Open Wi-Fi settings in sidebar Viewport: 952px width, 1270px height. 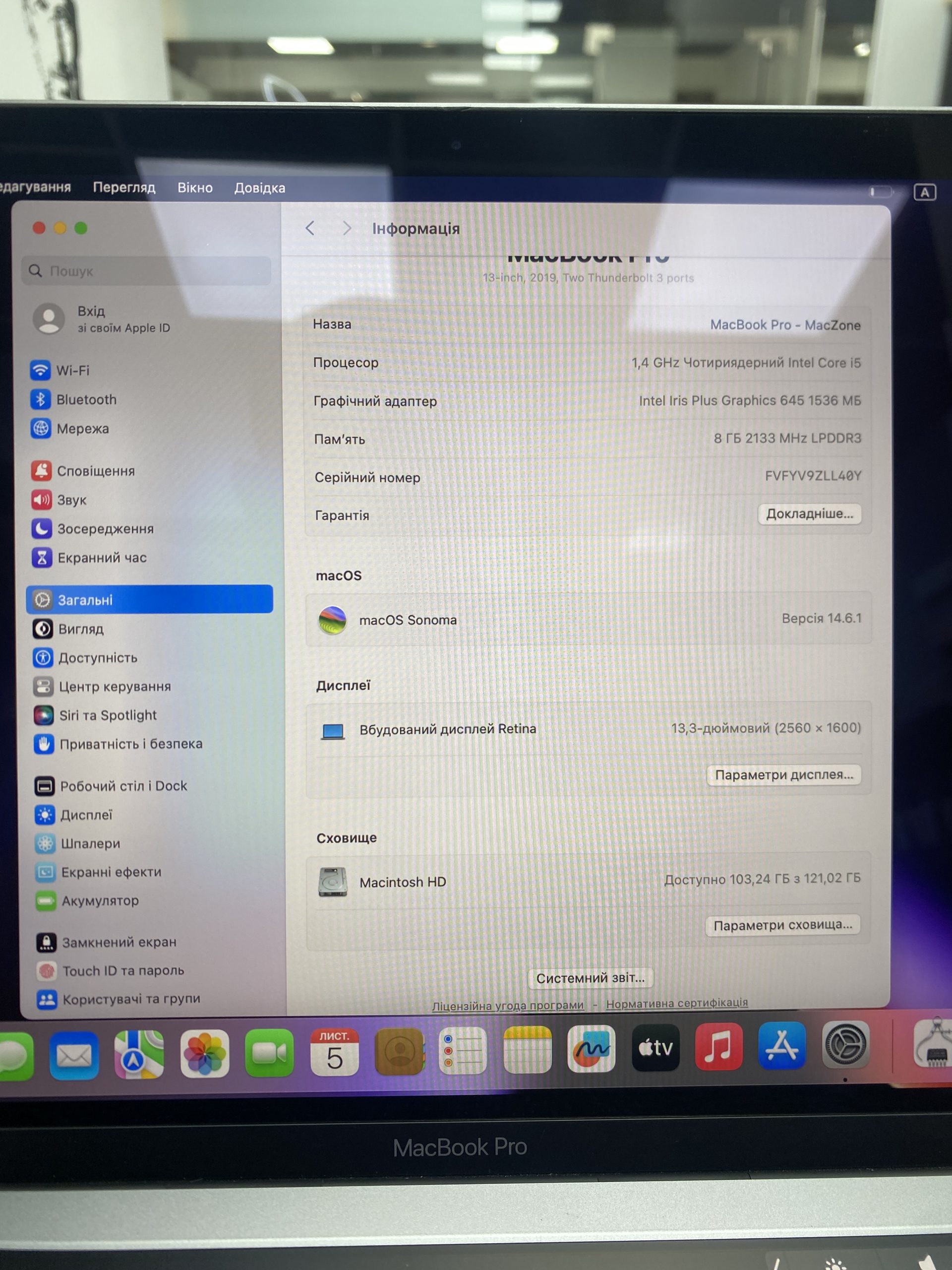pyautogui.click(x=59, y=370)
